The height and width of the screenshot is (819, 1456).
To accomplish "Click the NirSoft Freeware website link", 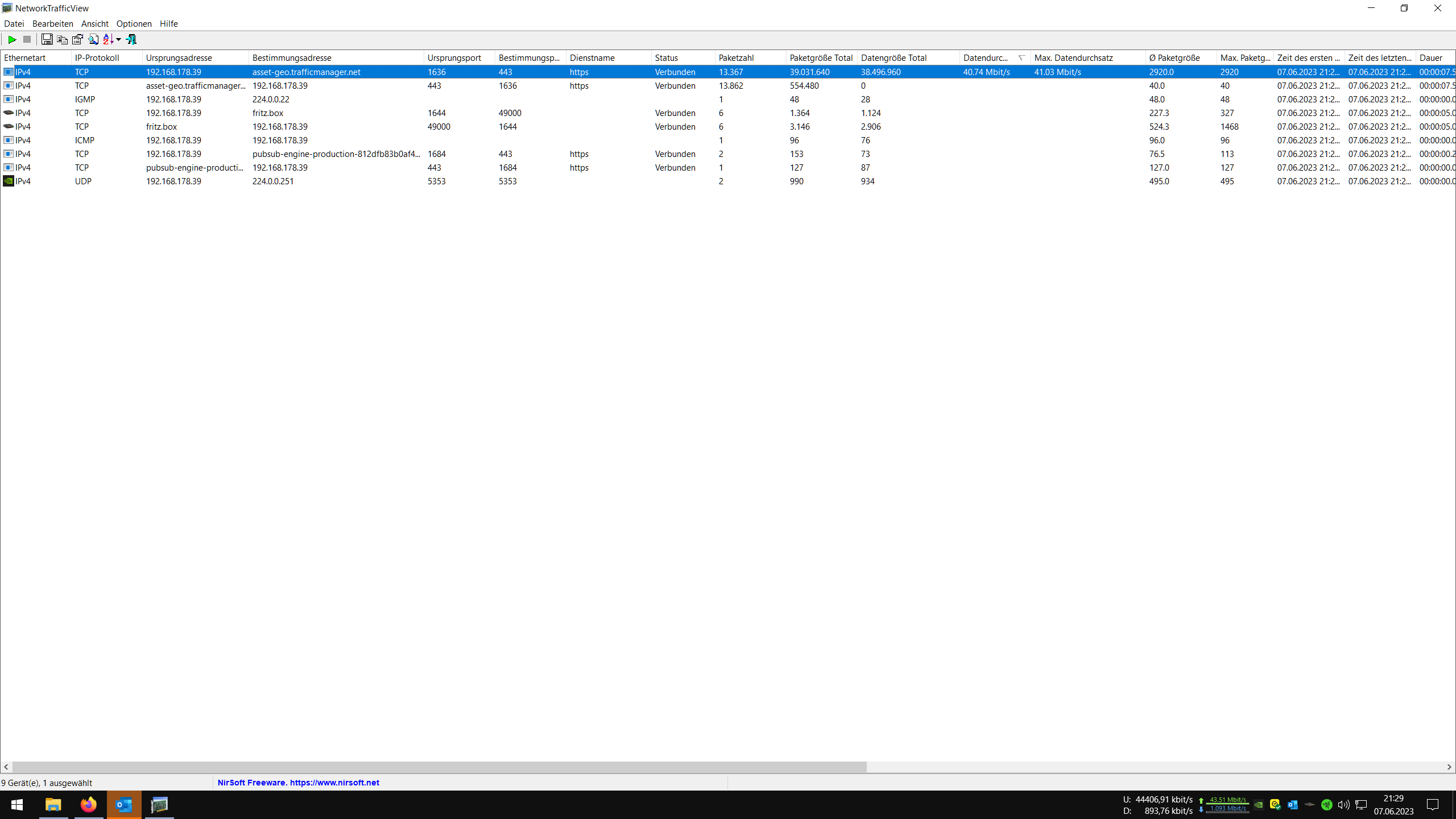I will point(298,783).
